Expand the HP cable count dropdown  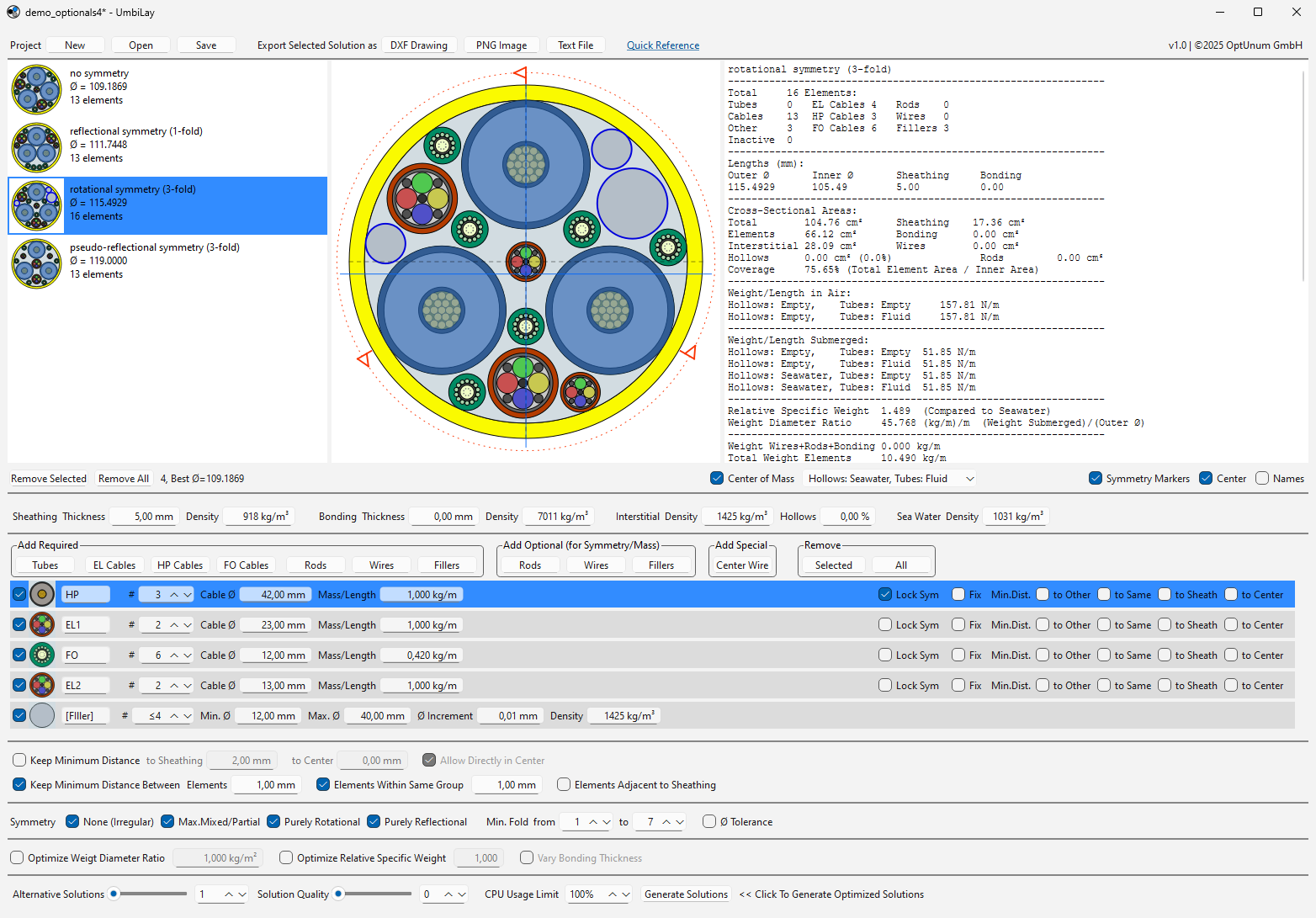pyautogui.click(x=188, y=595)
